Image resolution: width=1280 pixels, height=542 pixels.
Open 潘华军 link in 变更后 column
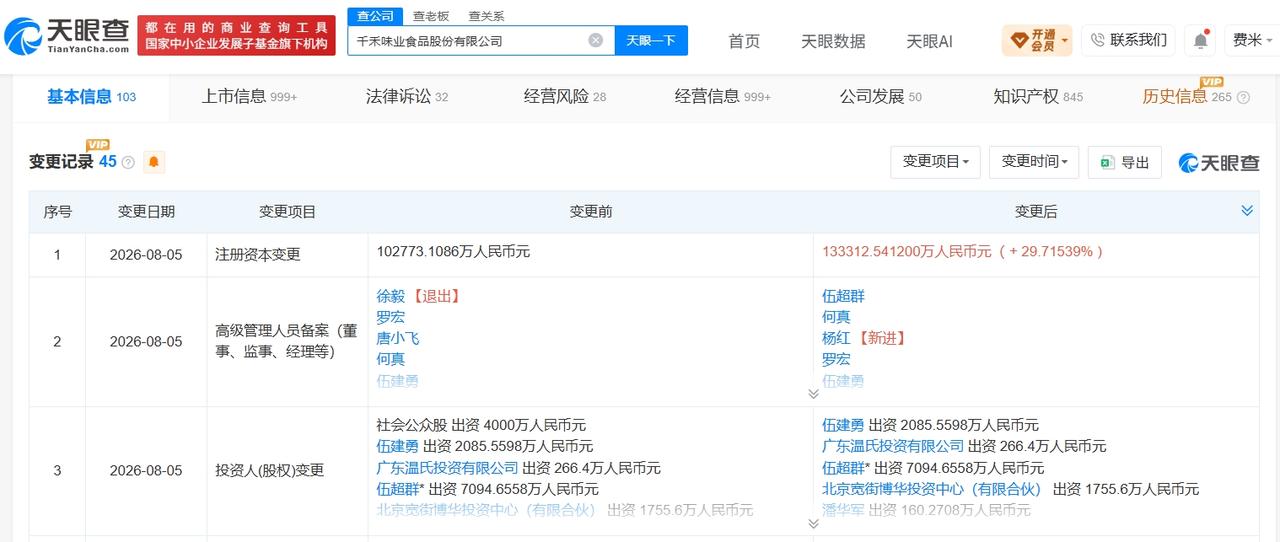pyautogui.click(x=843, y=510)
